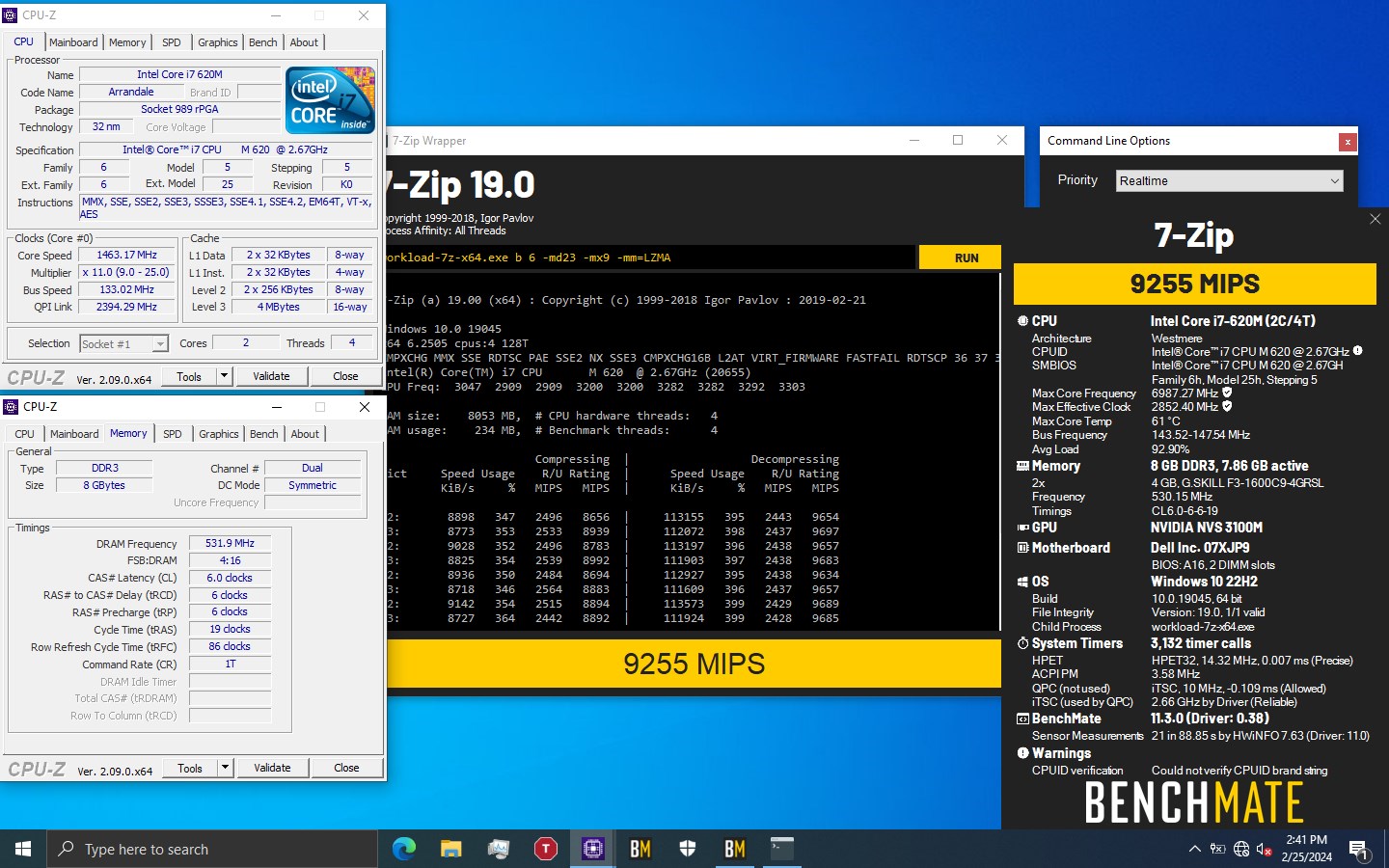Click the title icon of the CPU-Z window showing the Memory tab

(12, 407)
